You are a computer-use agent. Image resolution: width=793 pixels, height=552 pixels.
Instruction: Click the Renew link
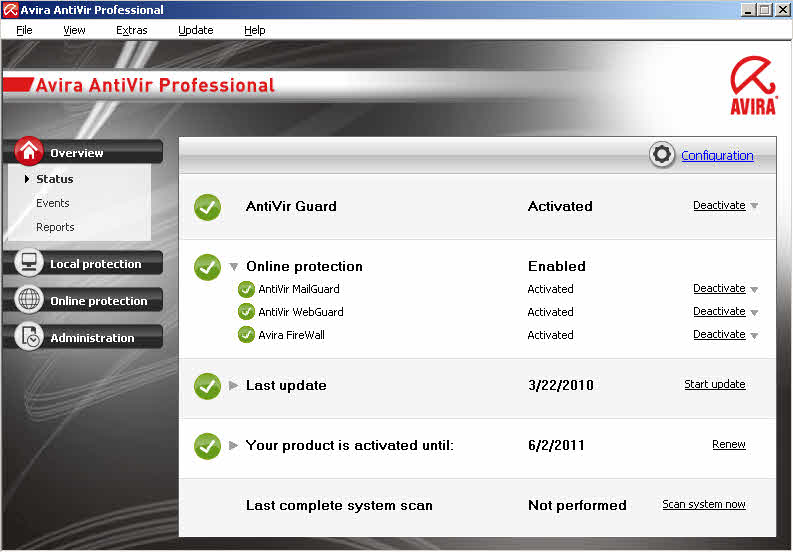click(x=729, y=444)
